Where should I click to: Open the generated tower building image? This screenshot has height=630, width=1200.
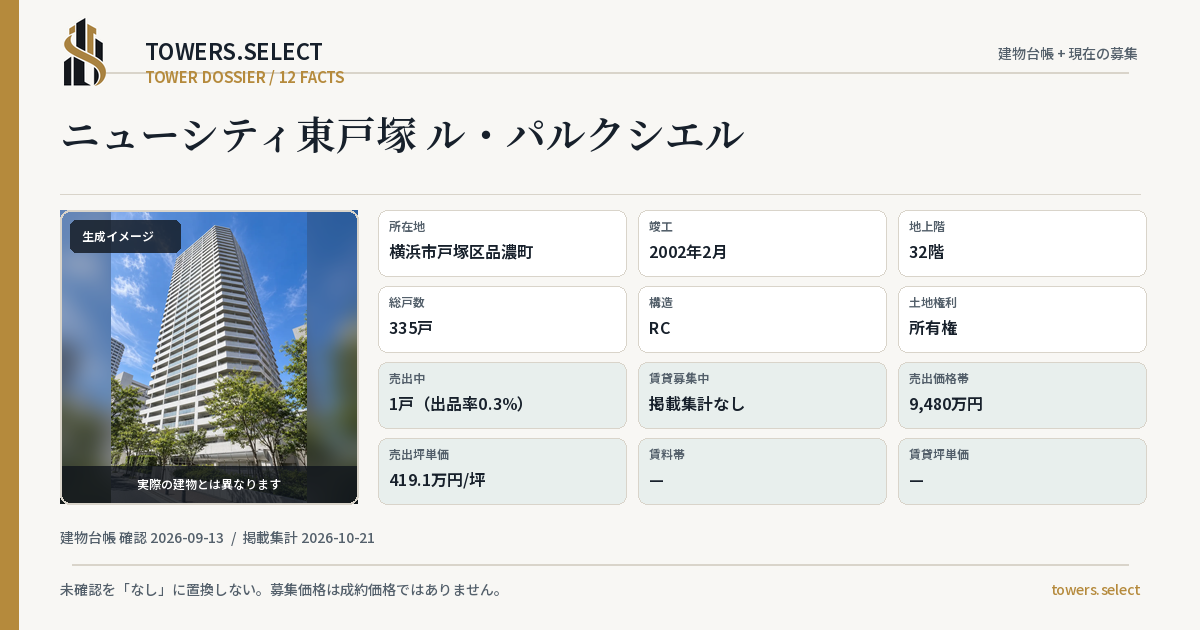point(209,357)
